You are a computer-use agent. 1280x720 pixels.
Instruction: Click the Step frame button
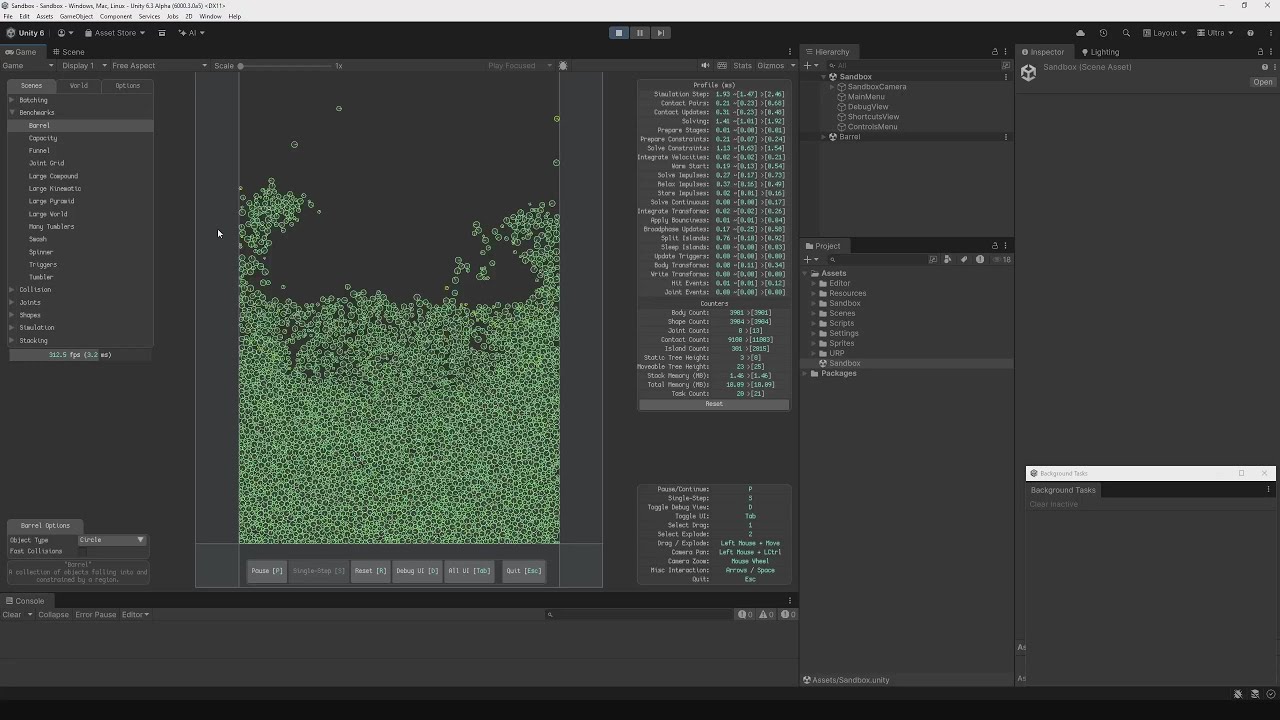[661, 33]
